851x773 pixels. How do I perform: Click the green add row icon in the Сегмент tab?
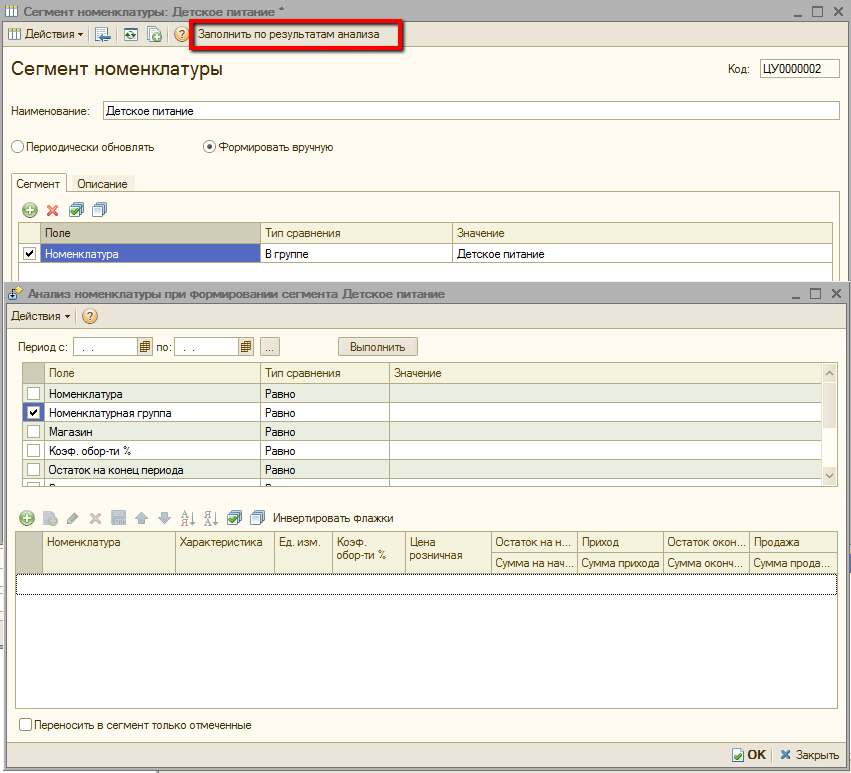tap(29, 210)
